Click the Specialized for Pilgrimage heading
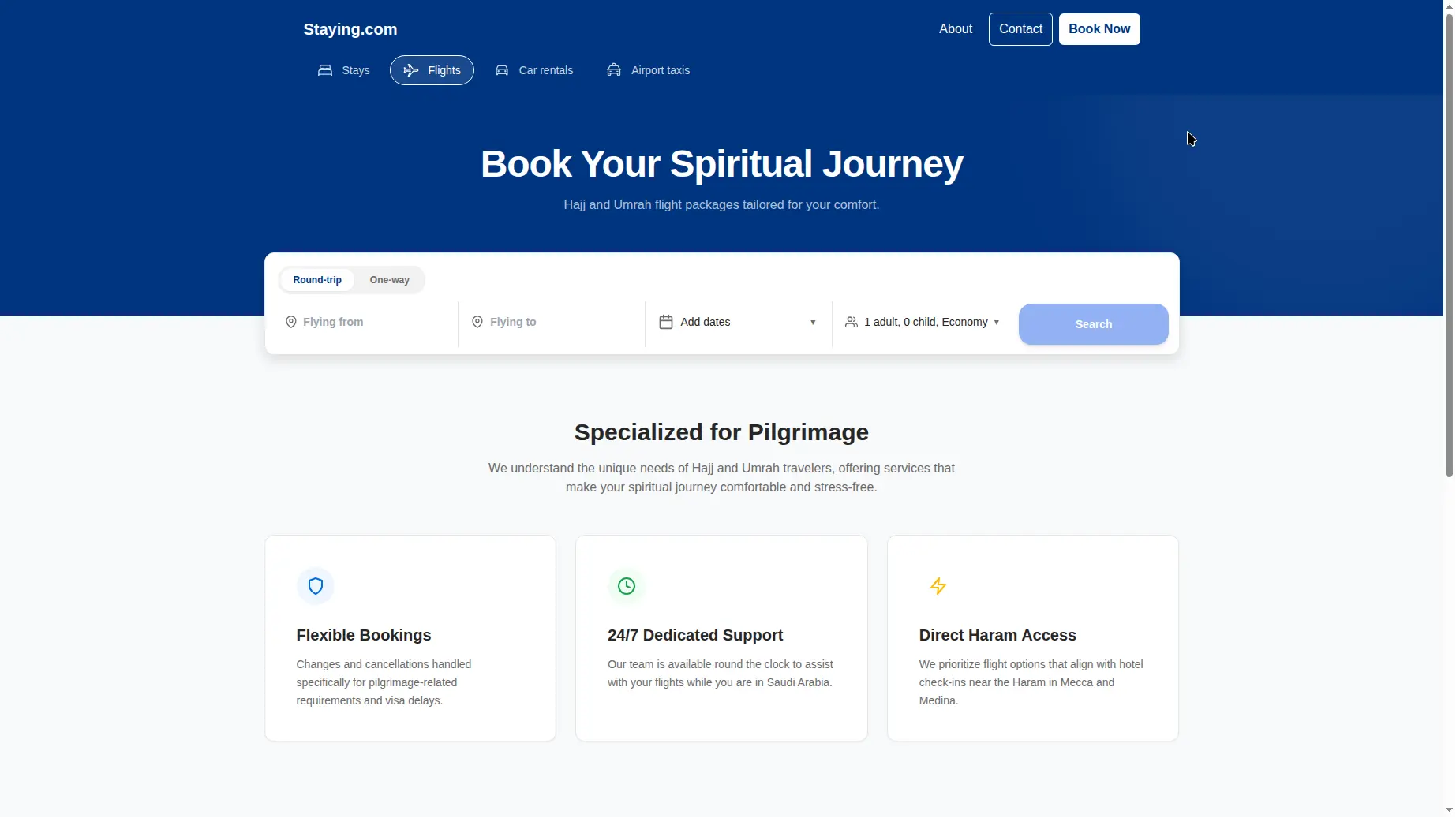This screenshot has height=818, width=1456. (x=721, y=432)
